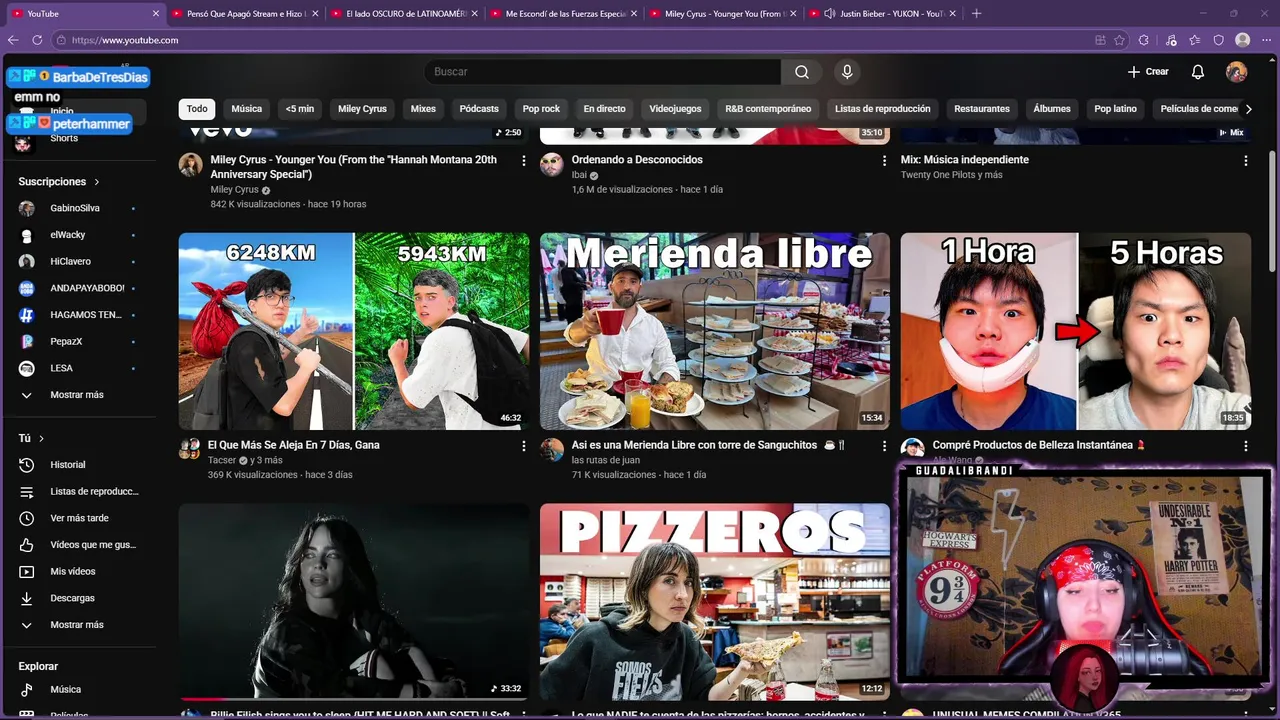Show more filter chips with right arrow

point(1248,109)
